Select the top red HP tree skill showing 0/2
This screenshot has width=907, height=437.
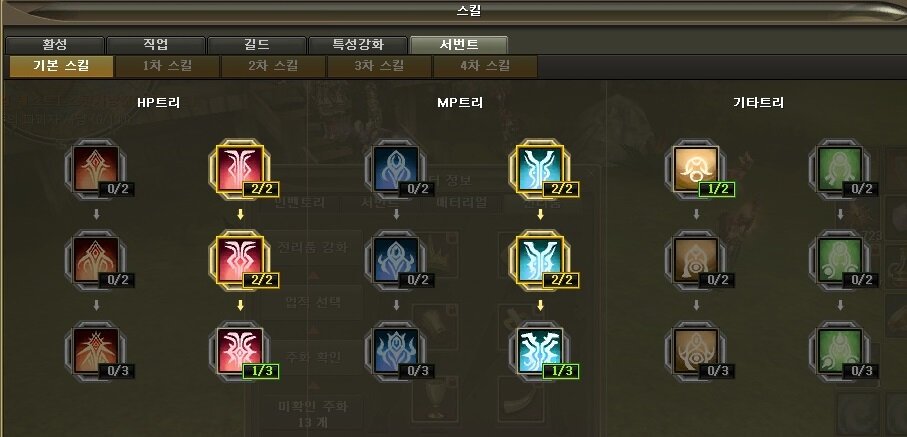click(97, 168)
